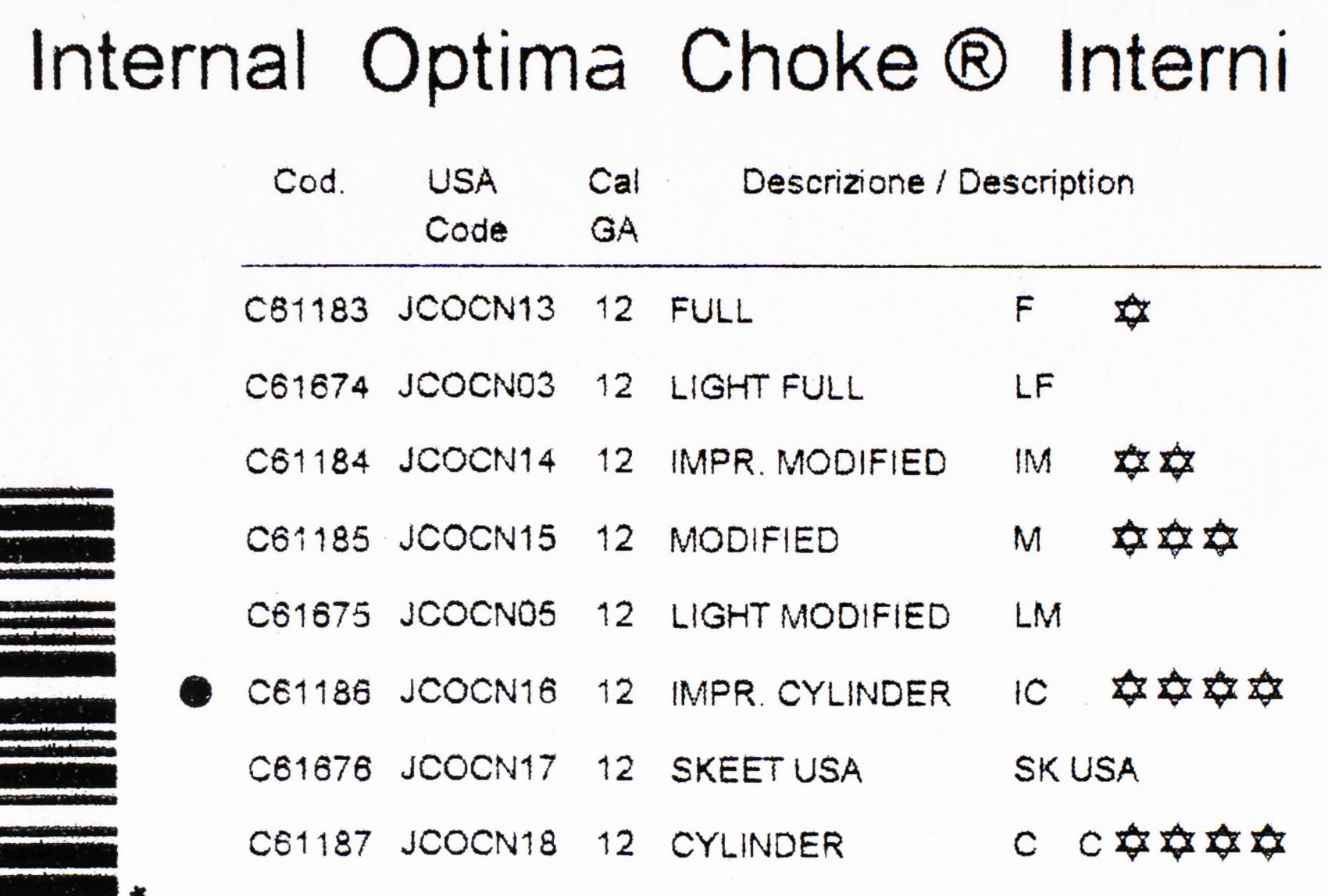Viewport: 1328px width, 896px height.
Task: Click the last star in the CYLINDER row
Action: click(x=1267, y=843)
